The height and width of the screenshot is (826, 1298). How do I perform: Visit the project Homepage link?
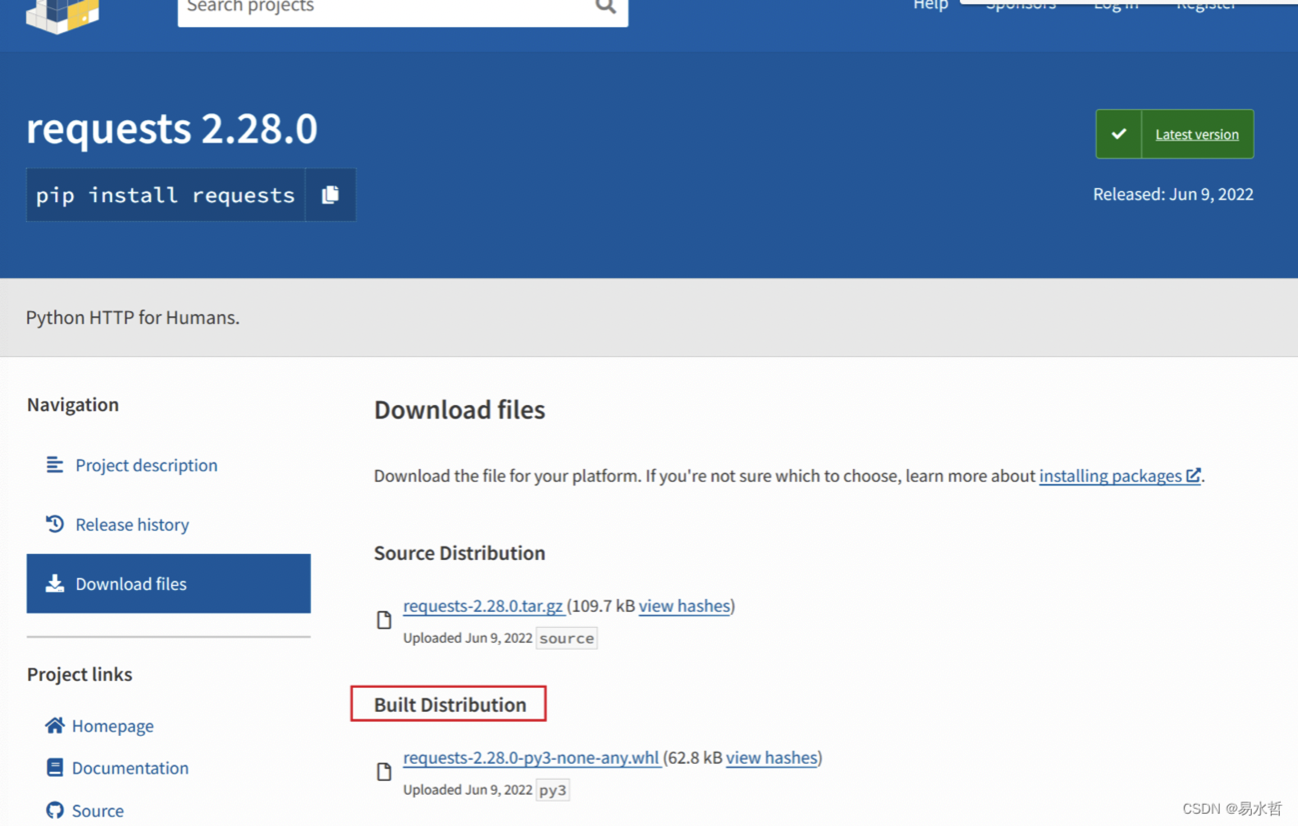tap(112, 726)
